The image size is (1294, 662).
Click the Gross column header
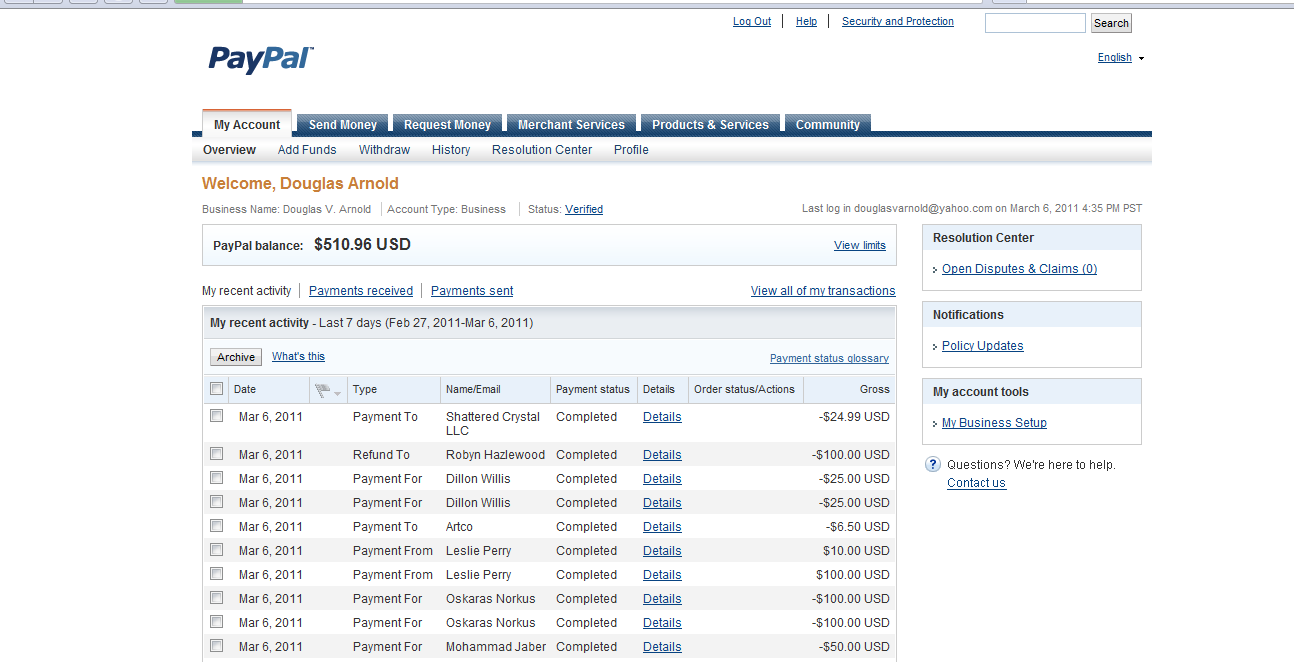pos(874,389)
